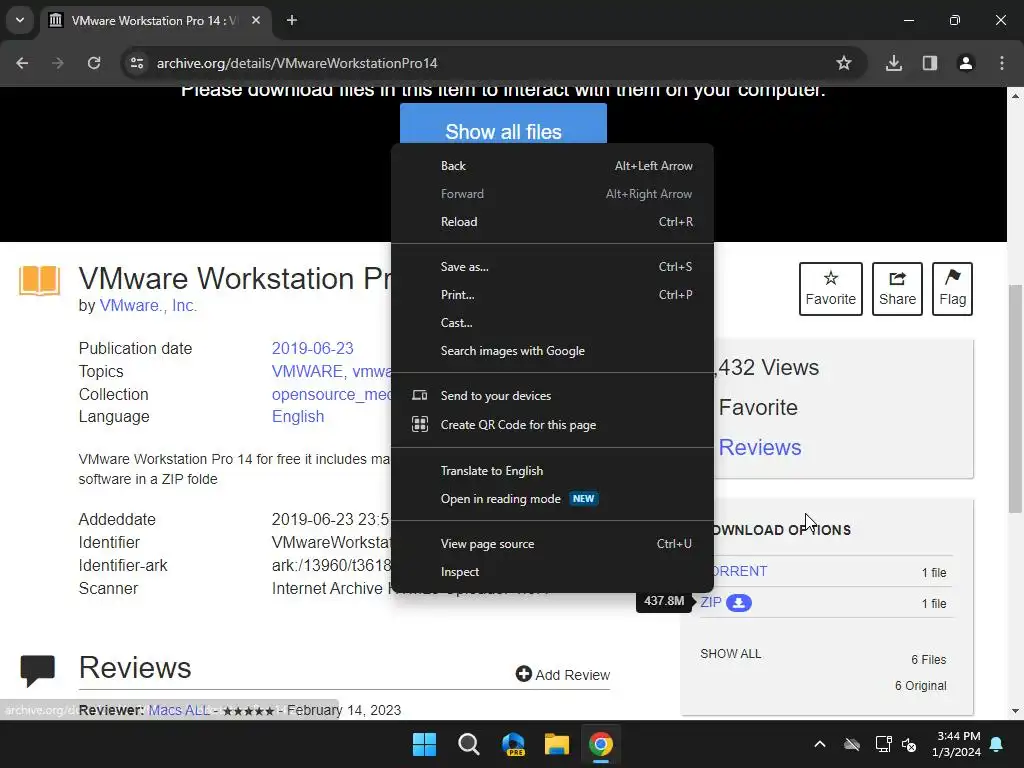1024x768 pixels.
Task: Select VMware Workstation Pro 14 tab
Action: click(x=155, y=20)
